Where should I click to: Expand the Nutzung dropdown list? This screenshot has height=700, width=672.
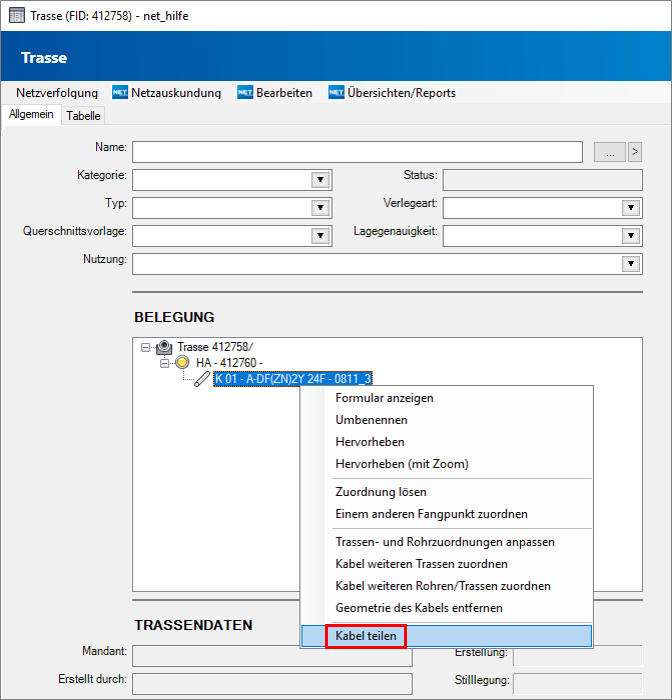[x=630, y=264]
